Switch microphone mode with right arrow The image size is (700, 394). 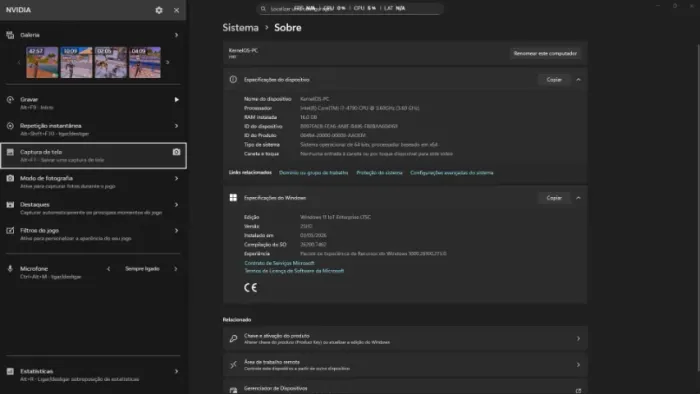coord(176,269)
